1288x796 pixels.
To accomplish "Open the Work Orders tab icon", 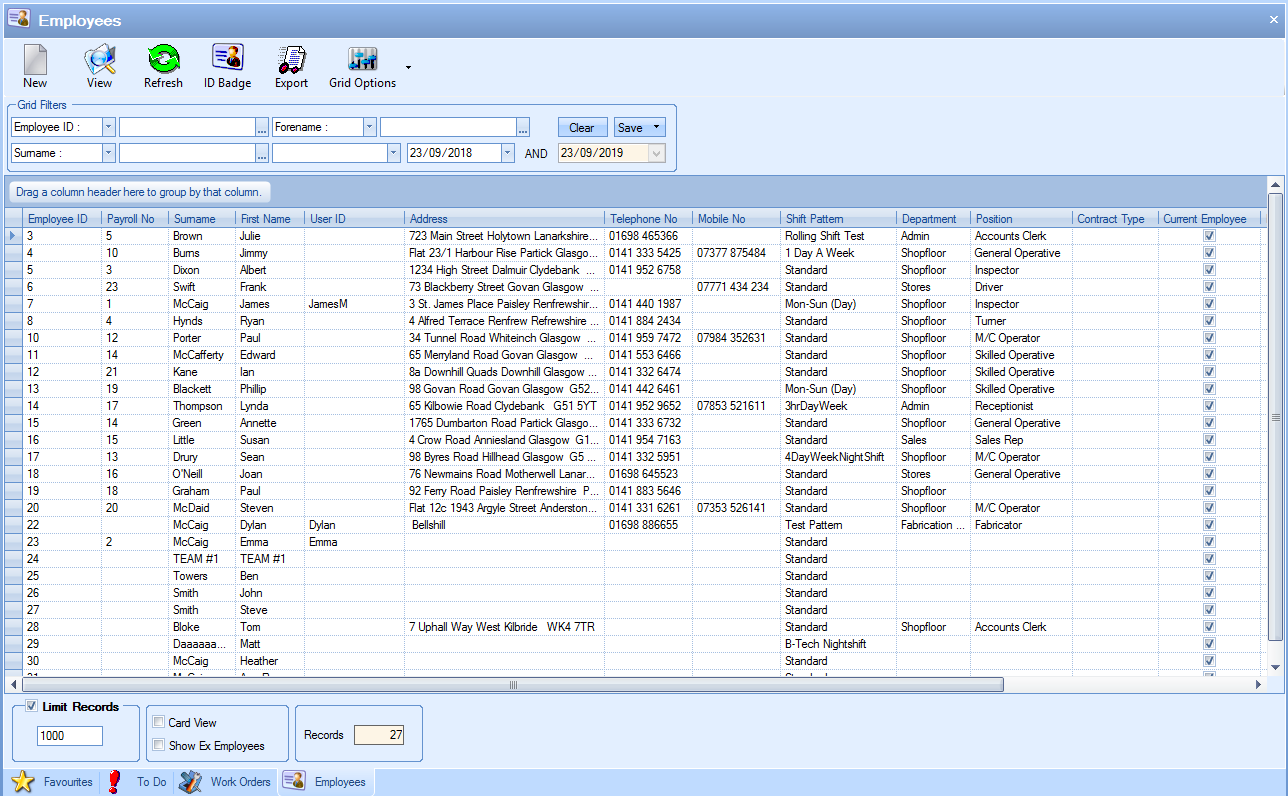I will click(190, 782).
